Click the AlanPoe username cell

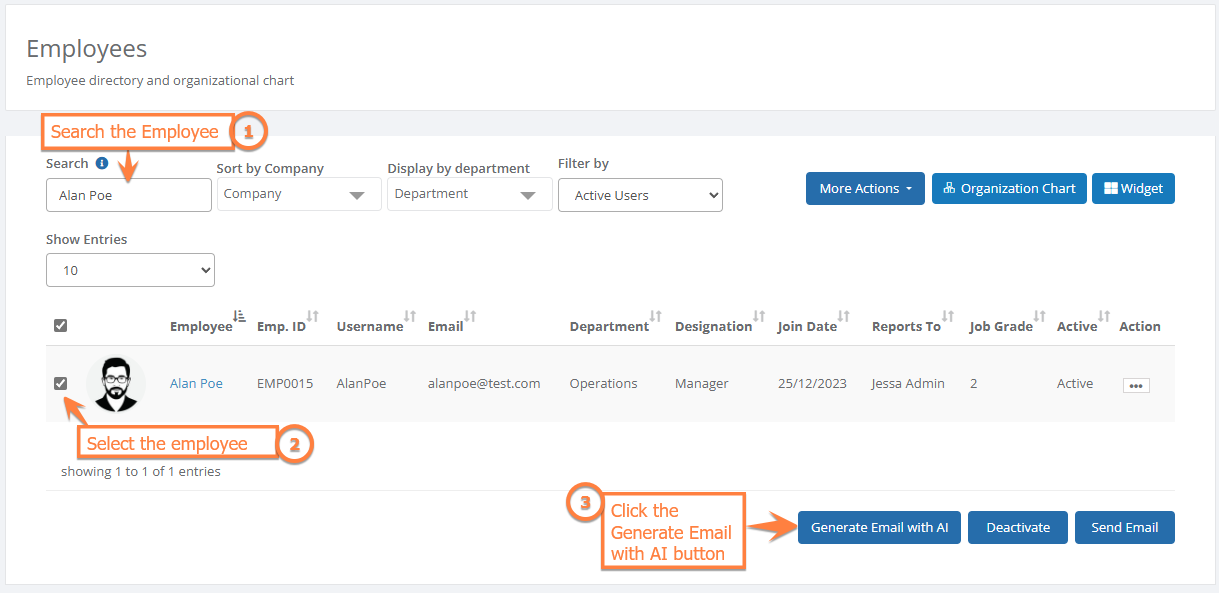[x=361, y=383]
